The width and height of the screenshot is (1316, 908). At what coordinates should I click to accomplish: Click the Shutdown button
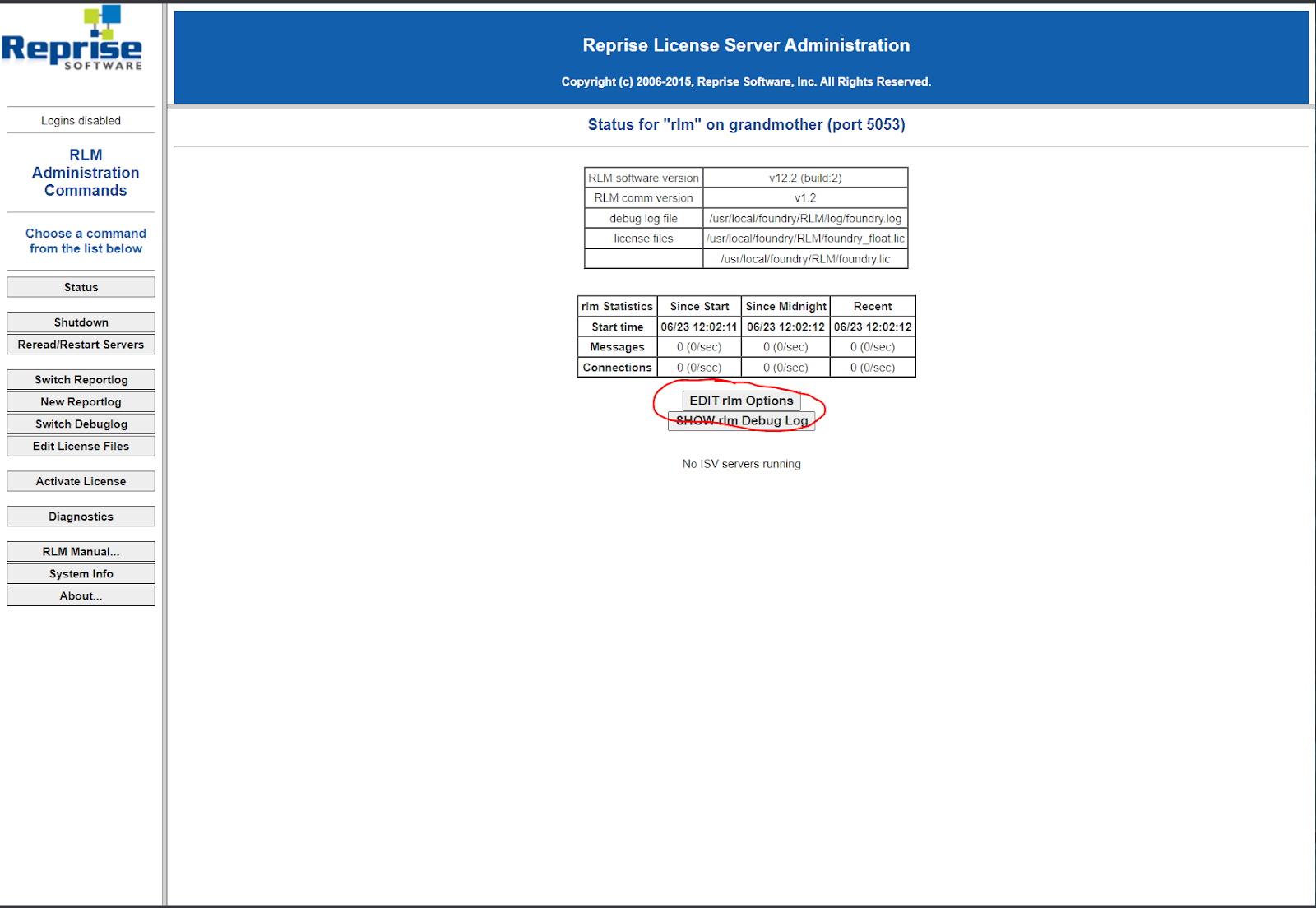click(81, 322)
